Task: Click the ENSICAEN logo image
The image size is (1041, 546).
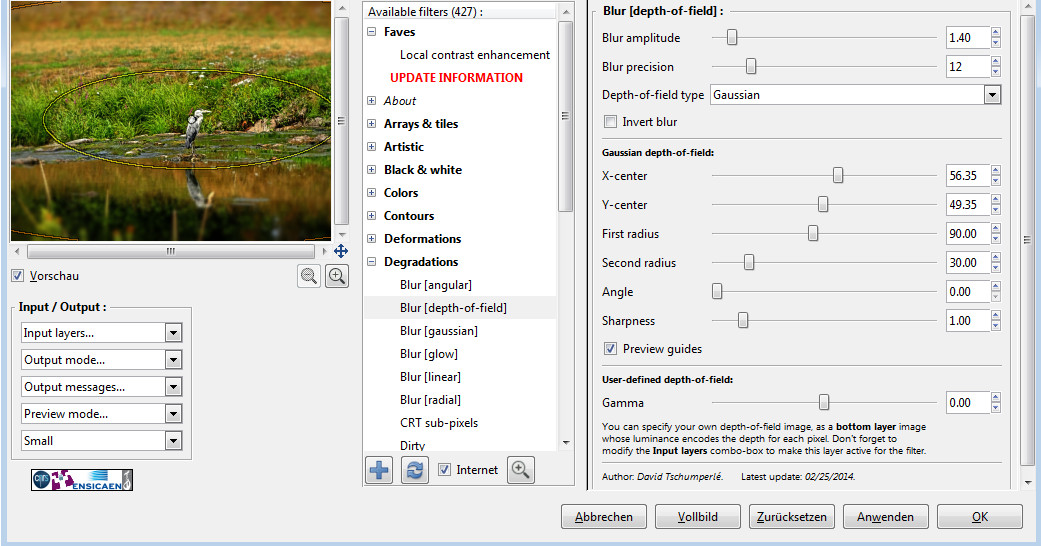Action: [x=82, y=480]
